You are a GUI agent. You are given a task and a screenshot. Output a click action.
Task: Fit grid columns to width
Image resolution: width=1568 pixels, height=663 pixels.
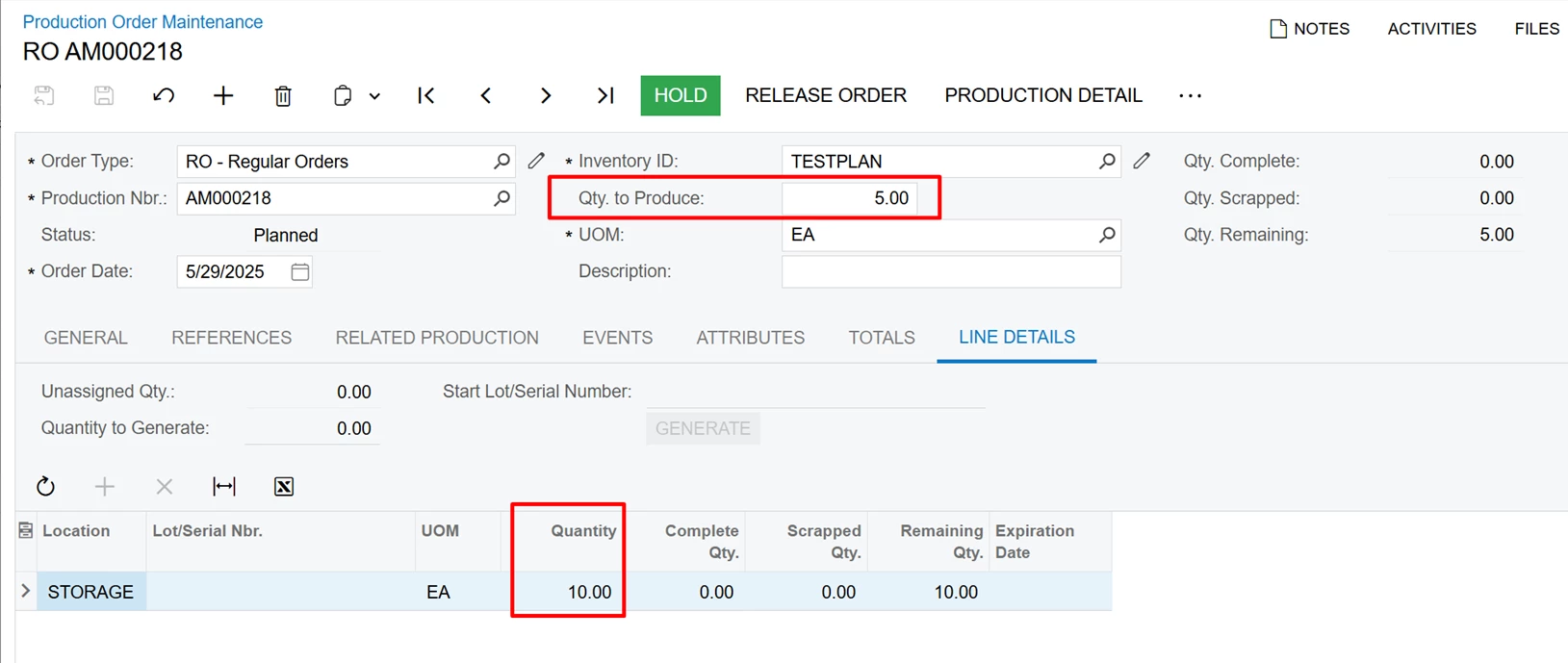click(224, 487)
